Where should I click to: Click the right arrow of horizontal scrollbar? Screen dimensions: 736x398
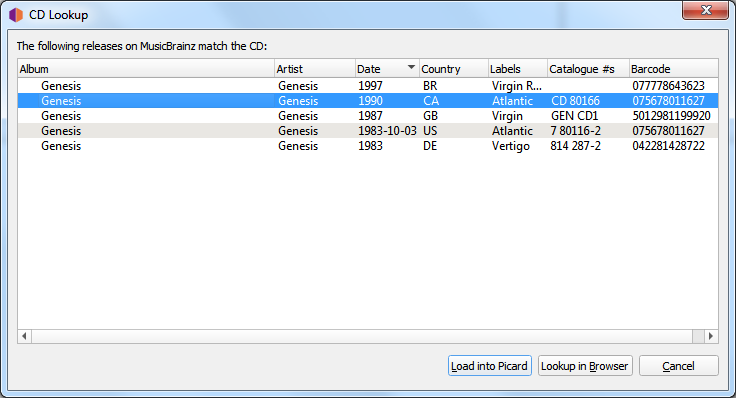(x=711, y=336)
